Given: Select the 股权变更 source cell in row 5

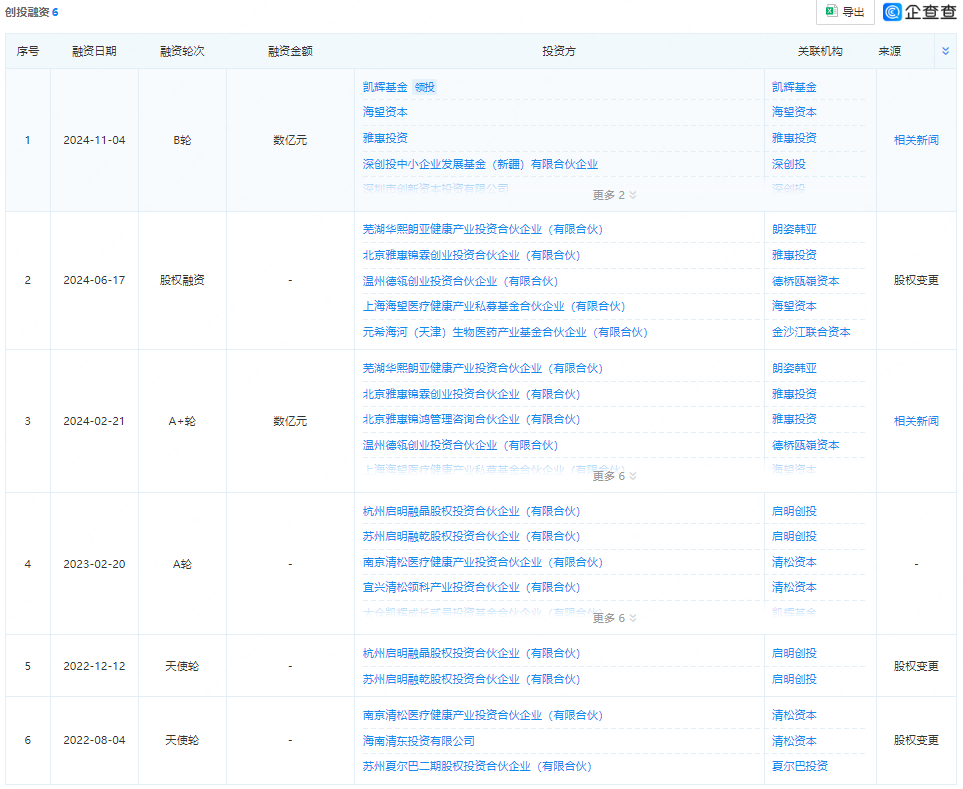Looking at the screenshot, I should 916,666.
